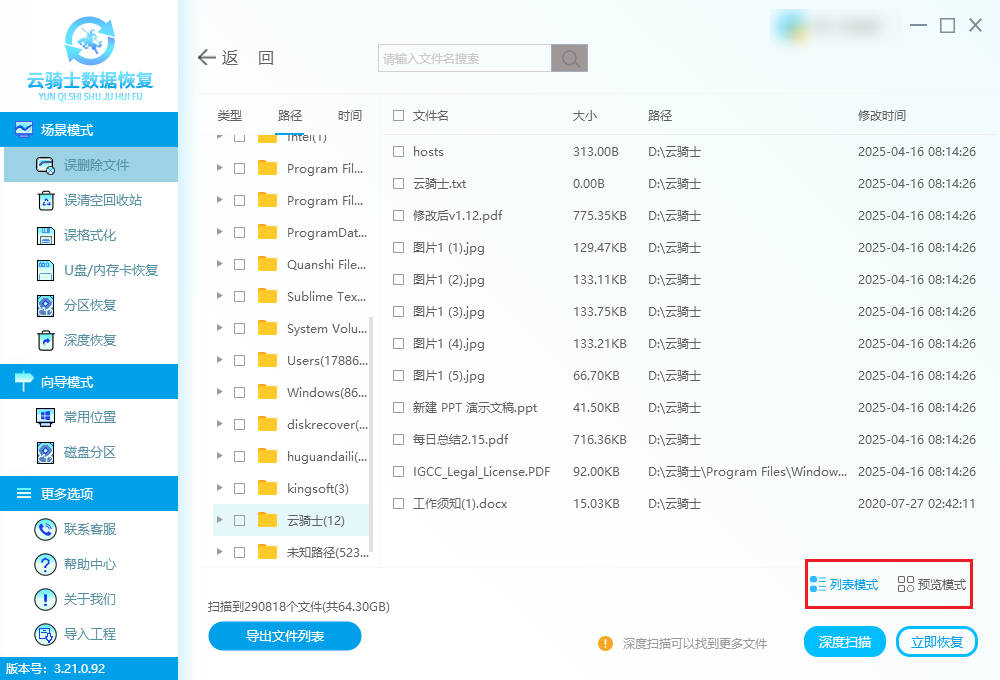Click the 返回 back text

pyautogui.click(x=247, y=58)
